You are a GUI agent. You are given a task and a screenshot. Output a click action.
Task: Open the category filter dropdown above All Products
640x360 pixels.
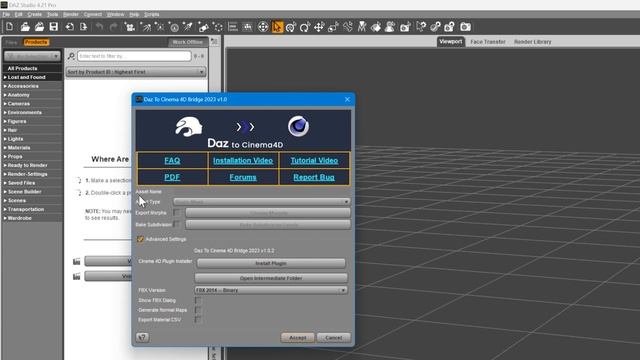coord(32,56)
